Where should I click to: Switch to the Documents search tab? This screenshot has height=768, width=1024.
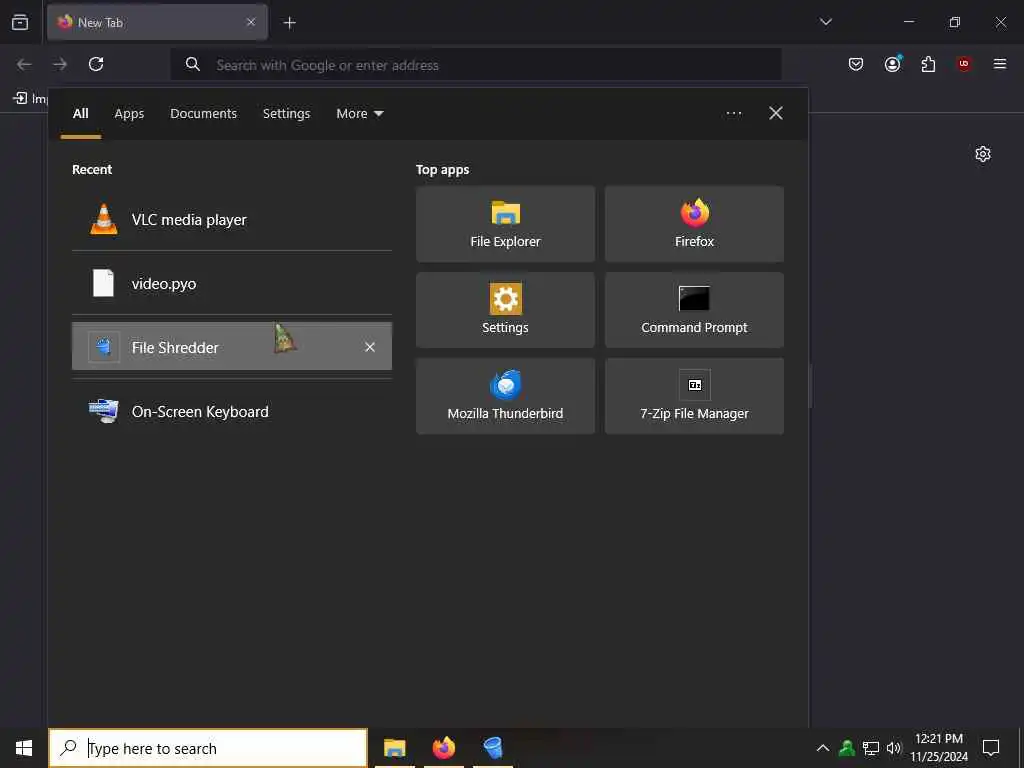(x=203, y=114)
